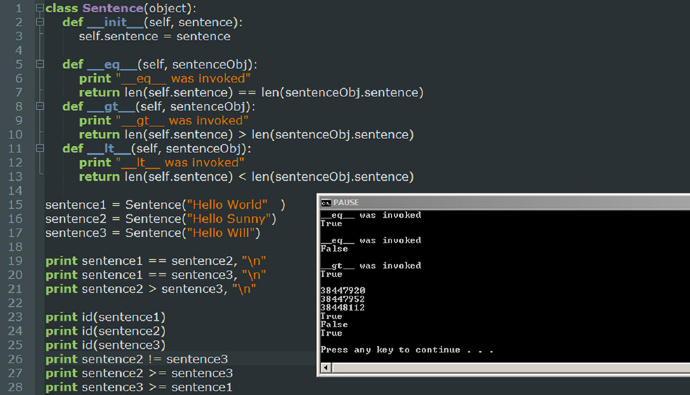Click the console output value 38448112
This screenshot has height=395, width=690.
tap(343, 307)
